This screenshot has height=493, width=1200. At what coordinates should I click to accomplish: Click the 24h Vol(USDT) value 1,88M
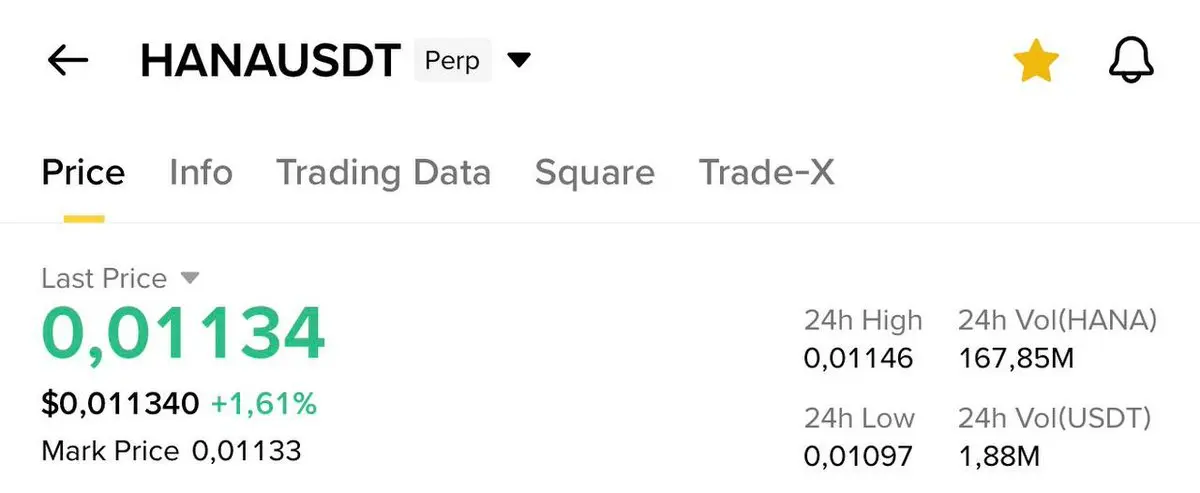click(999, 456)
